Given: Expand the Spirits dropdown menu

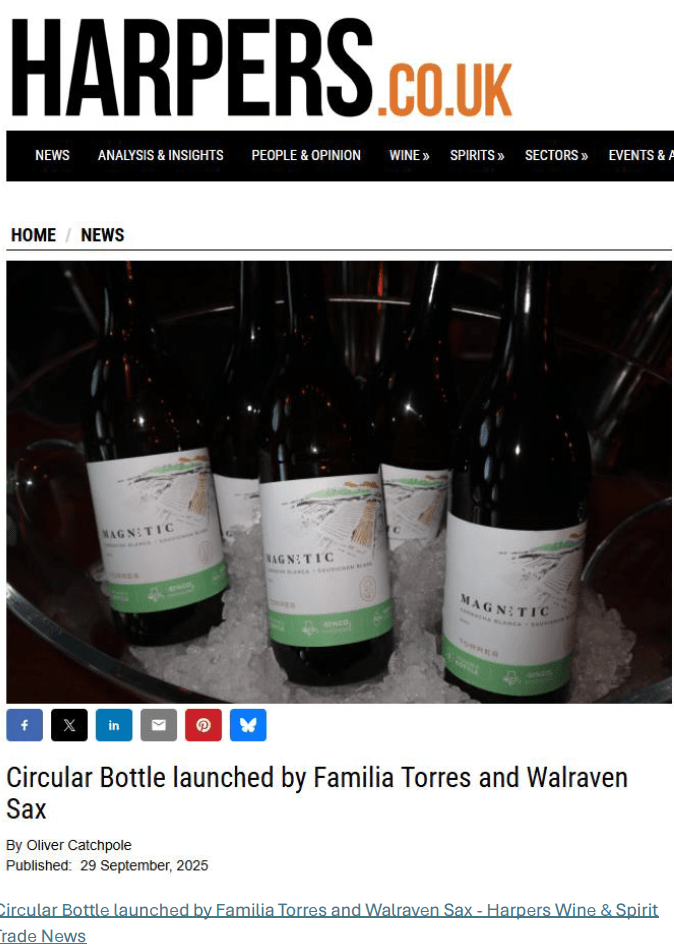Looking at the screenshot, I should pyautogui.click(x=477, y=155).
